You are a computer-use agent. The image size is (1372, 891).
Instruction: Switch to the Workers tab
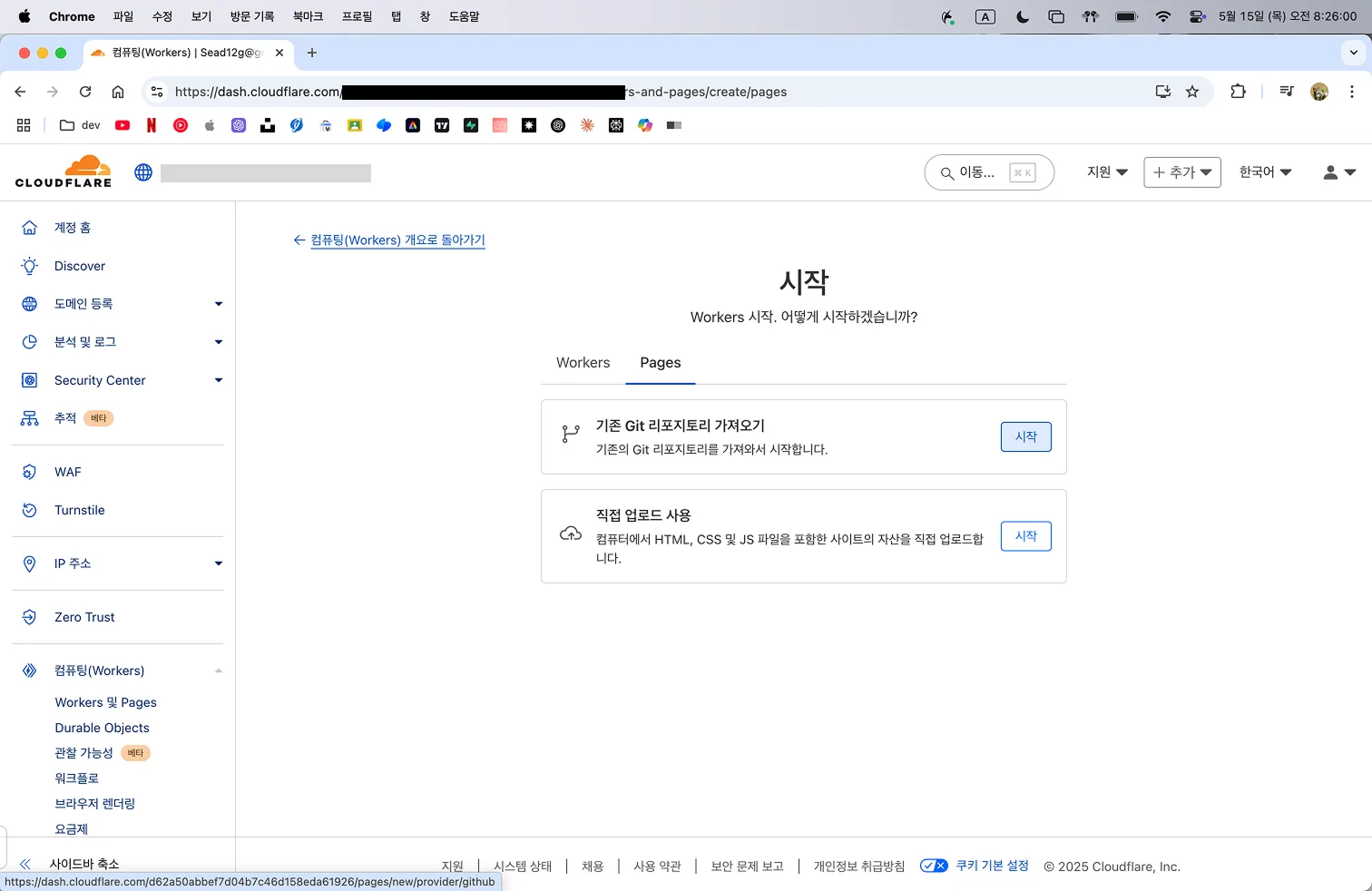click(x=583, y=363)
